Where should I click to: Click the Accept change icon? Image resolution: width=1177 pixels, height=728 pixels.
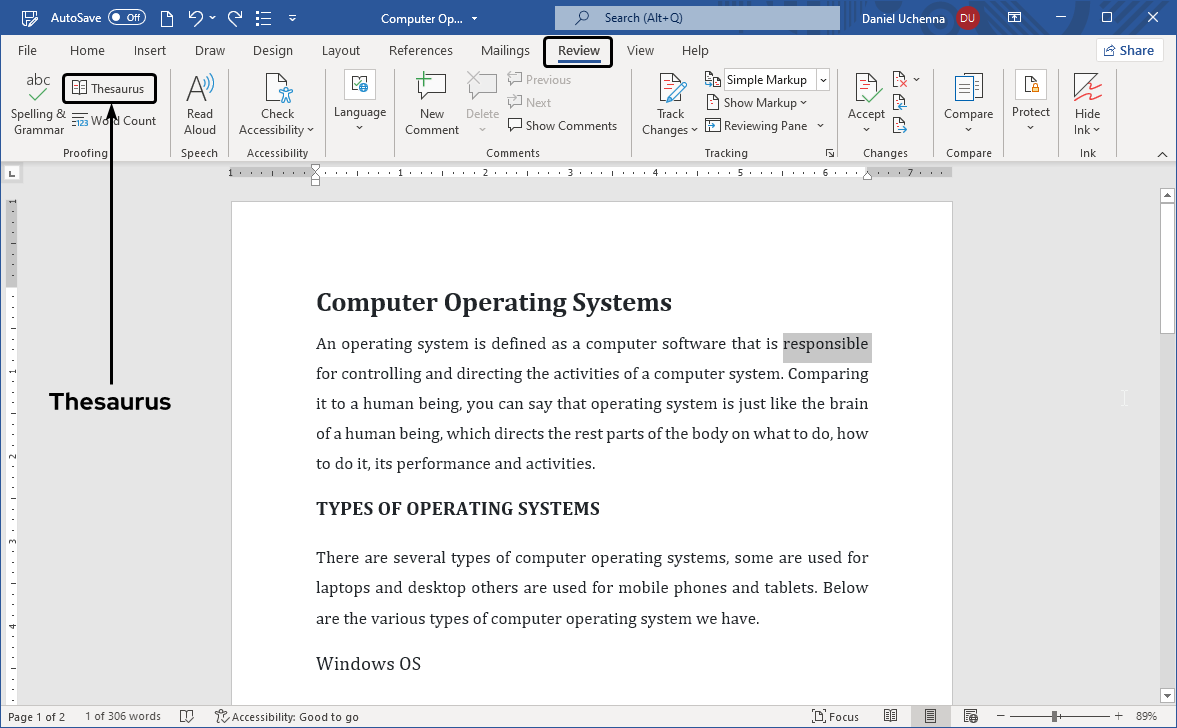[866, 90]
